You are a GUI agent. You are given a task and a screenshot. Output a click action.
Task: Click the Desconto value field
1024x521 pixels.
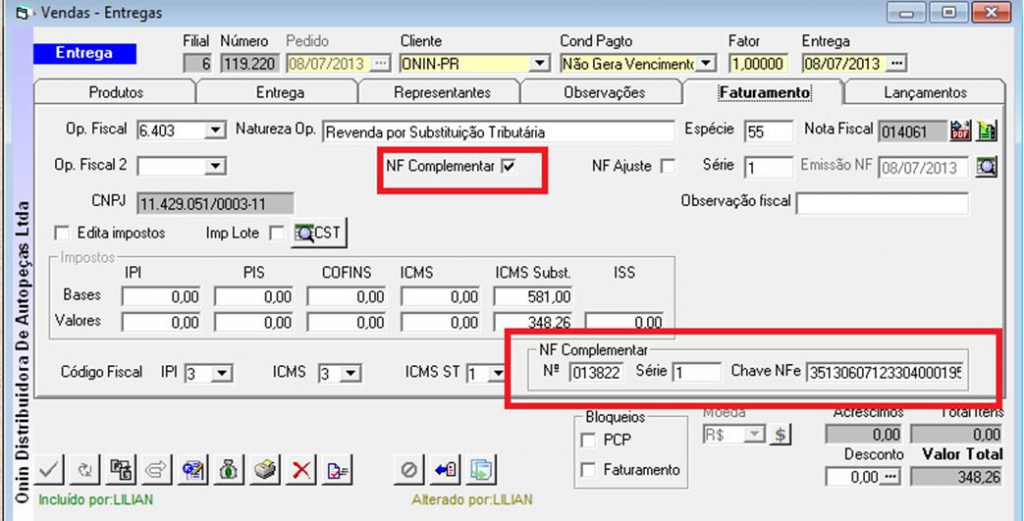click(853, 478)
